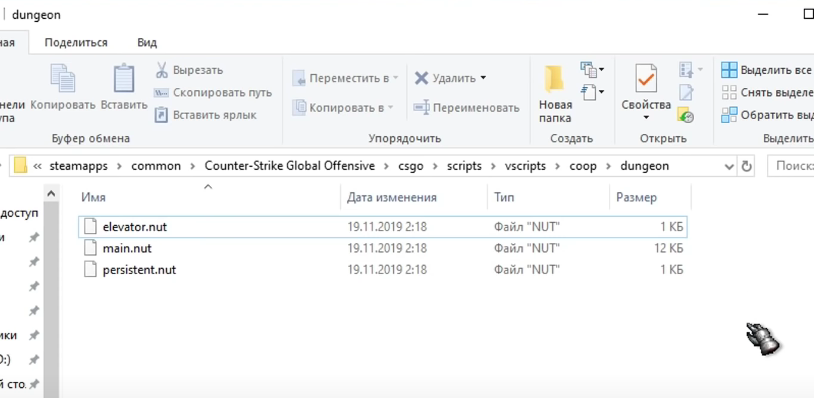
Task: Navigate to vscripts breadcrumb segment
Action: [525, 166]
